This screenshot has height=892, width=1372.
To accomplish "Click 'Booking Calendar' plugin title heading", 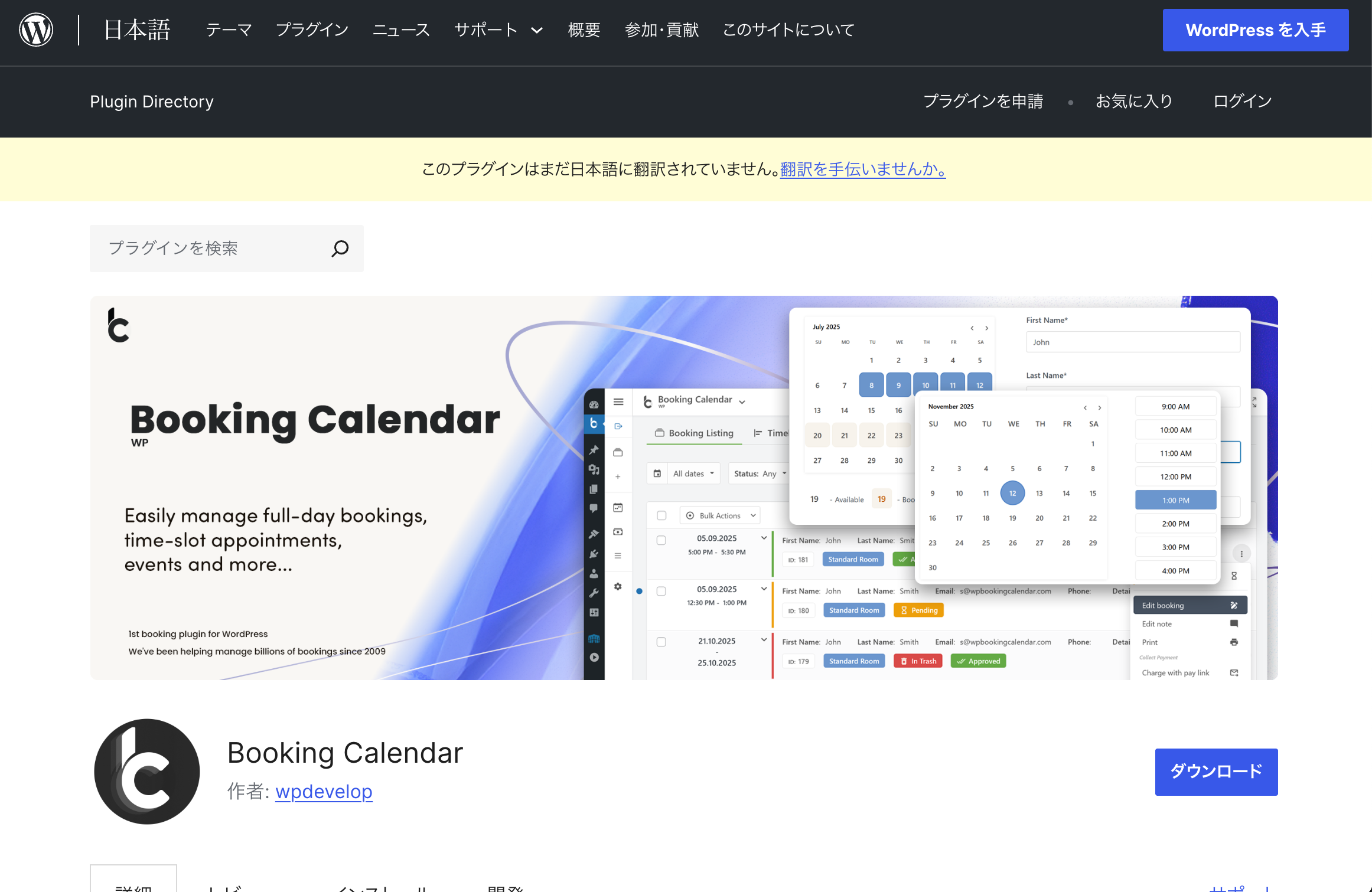I will [345, 753].
